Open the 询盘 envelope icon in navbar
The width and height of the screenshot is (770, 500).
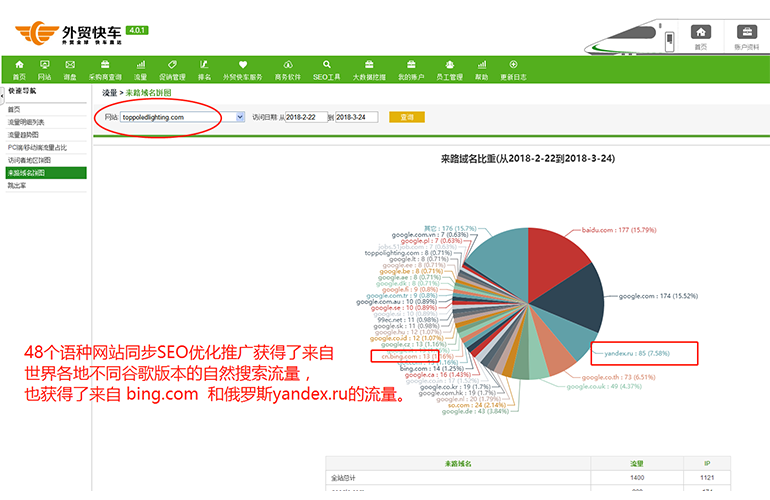coord(70,64)
